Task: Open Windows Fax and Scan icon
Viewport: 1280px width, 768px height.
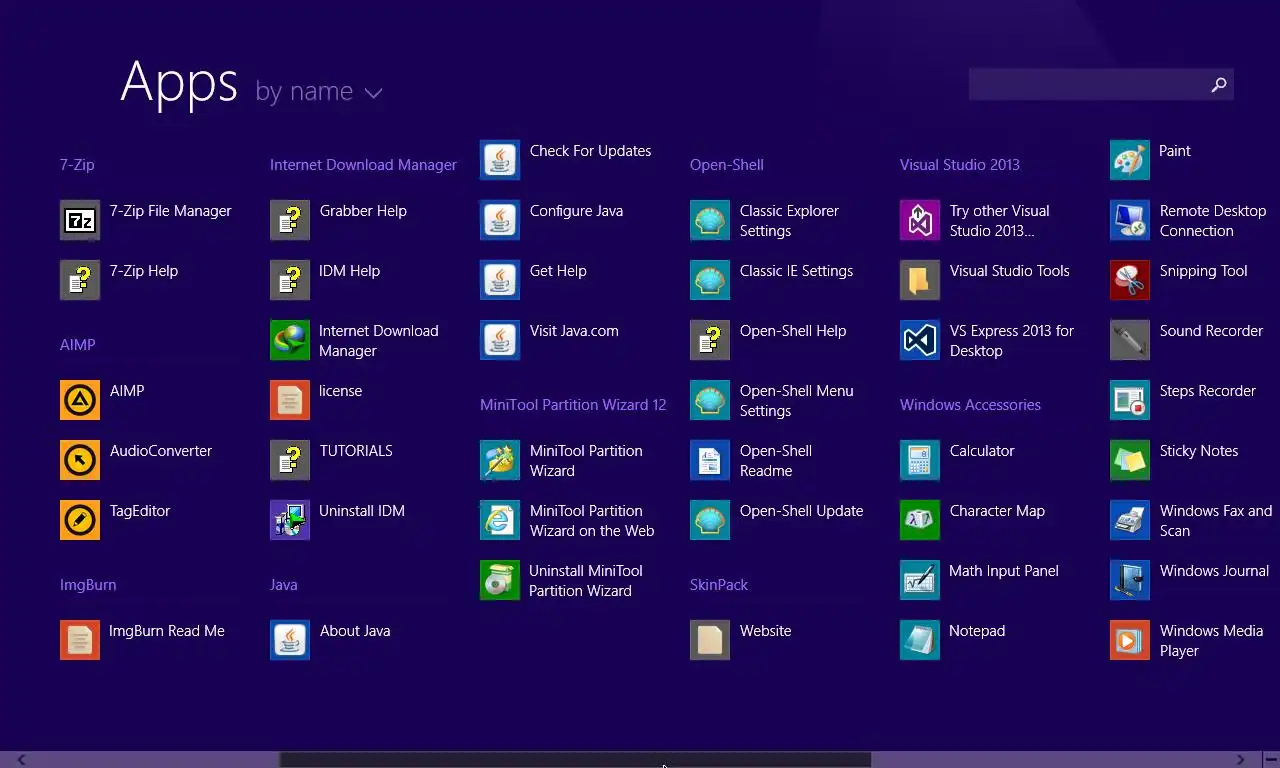Action: (x=1130, y=520)
